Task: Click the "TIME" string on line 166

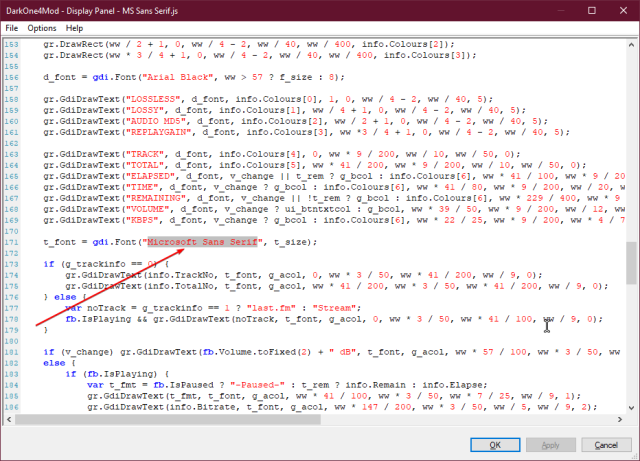Action: [x=142, y=187]
